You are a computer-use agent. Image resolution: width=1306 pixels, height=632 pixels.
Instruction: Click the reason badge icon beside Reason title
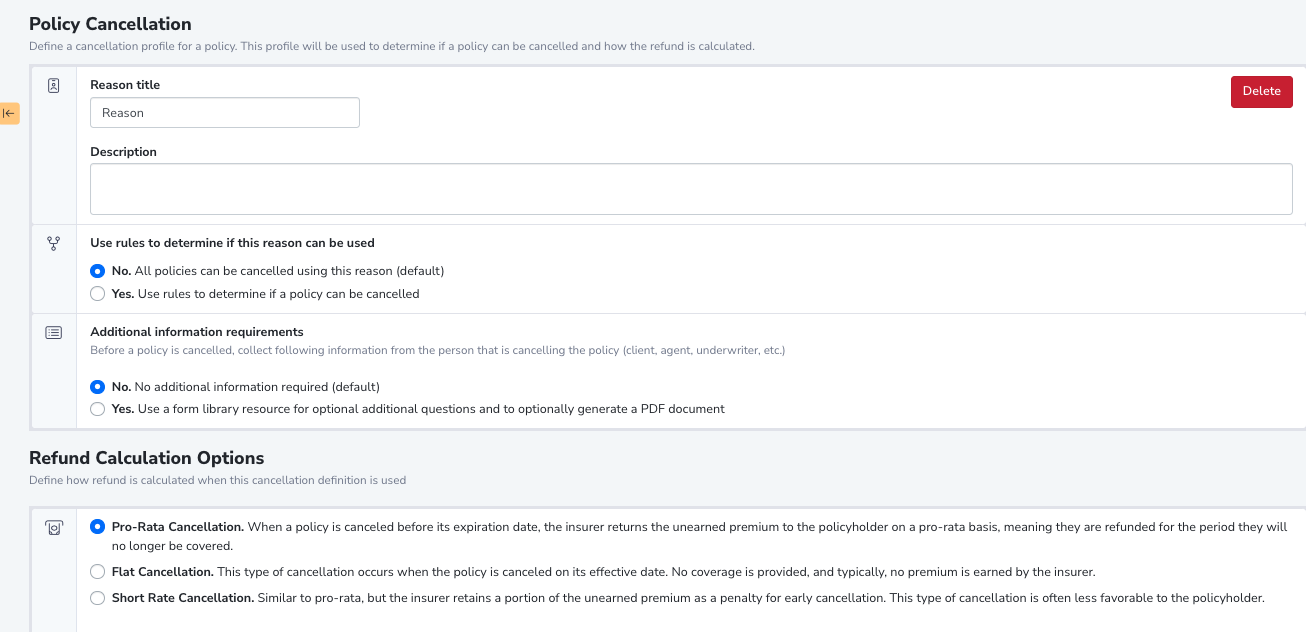54,86
